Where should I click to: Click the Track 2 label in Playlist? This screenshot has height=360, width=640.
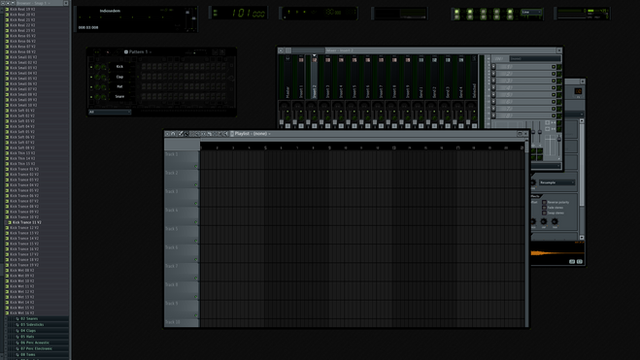171,173
